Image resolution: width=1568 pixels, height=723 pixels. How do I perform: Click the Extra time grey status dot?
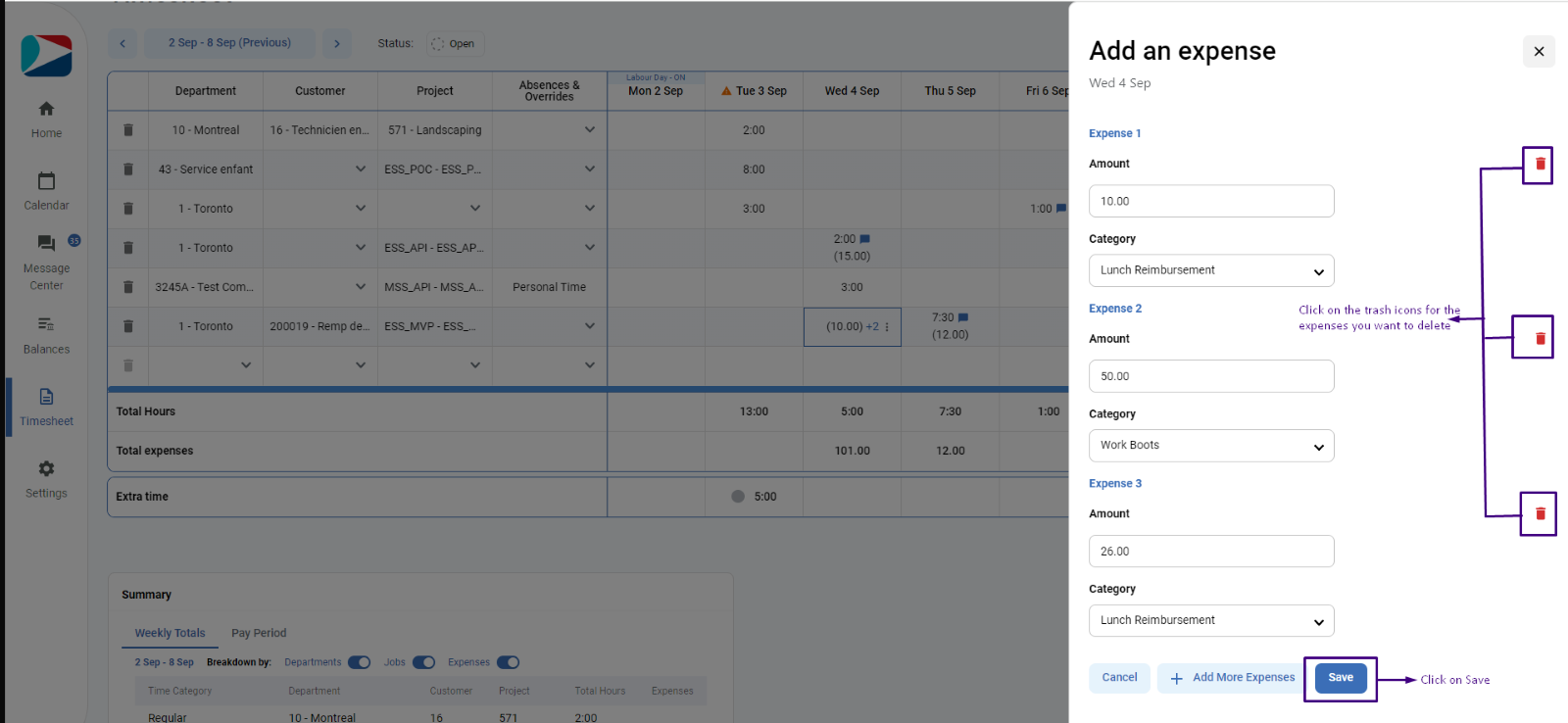pyautogui.click(x=738, y=497)
